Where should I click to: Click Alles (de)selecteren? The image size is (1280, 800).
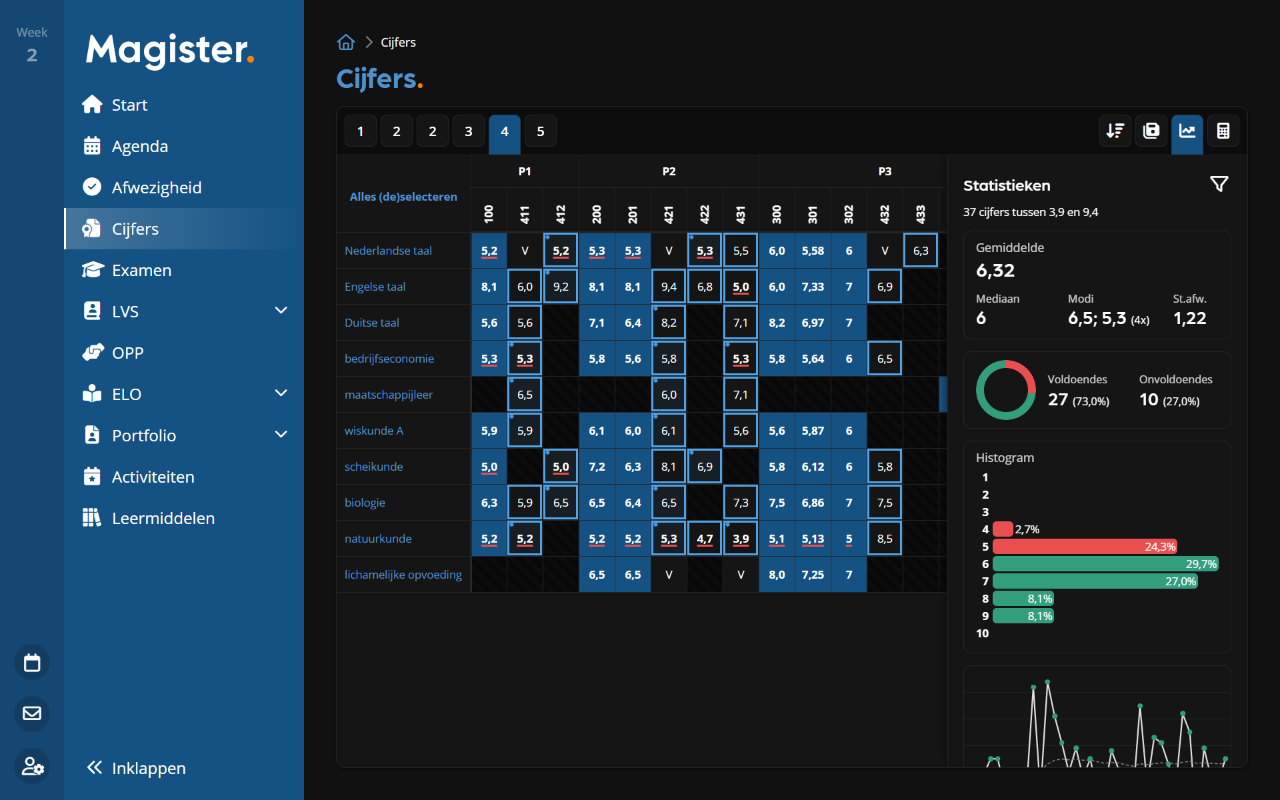coord(403,197)
